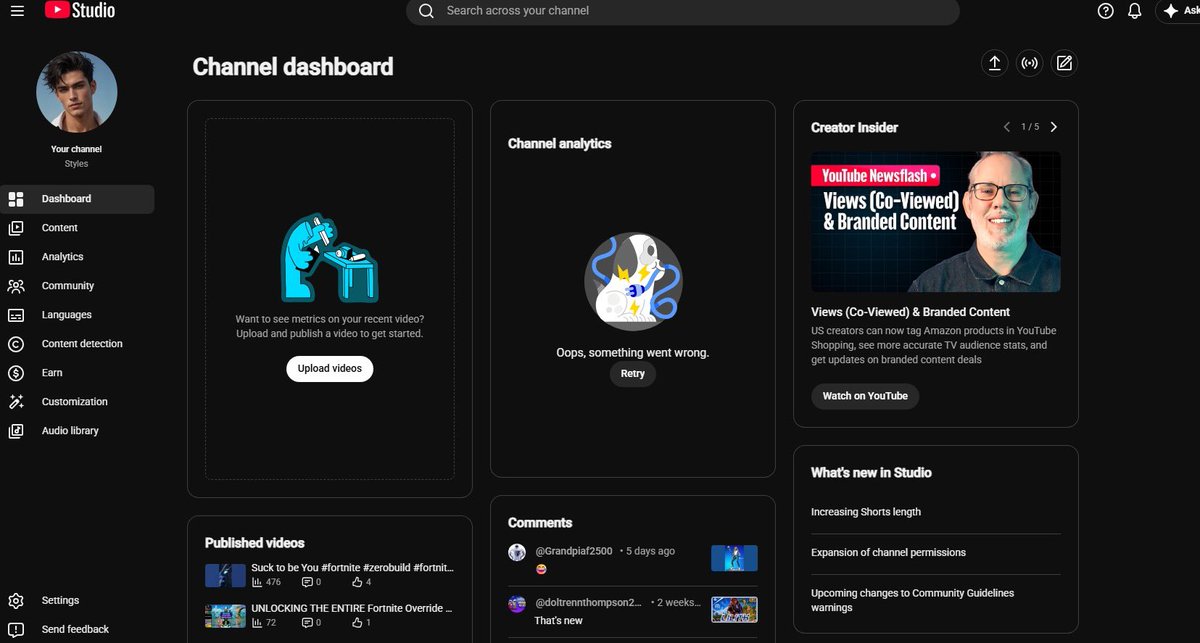The image size is (1200, 643).
Task: Open Send feedback in the sidebar
Action: point(78,630)
